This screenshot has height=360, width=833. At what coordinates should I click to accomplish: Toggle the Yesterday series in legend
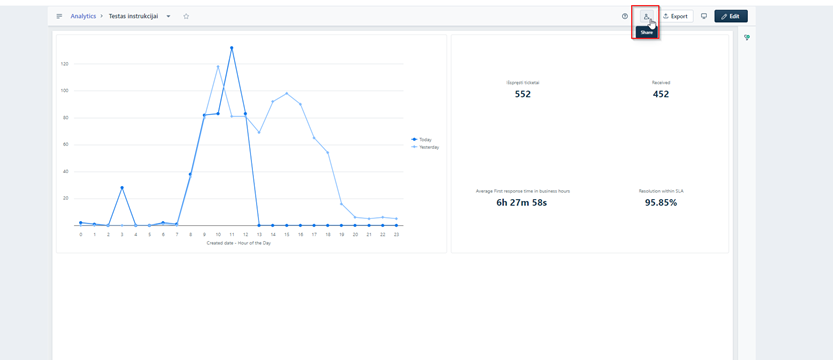coord(426,147)
